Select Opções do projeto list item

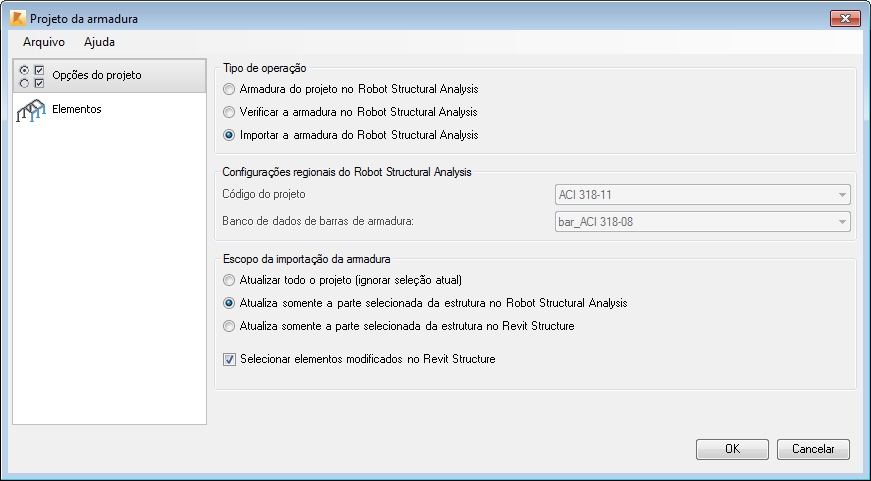click(x=109, y=76)
